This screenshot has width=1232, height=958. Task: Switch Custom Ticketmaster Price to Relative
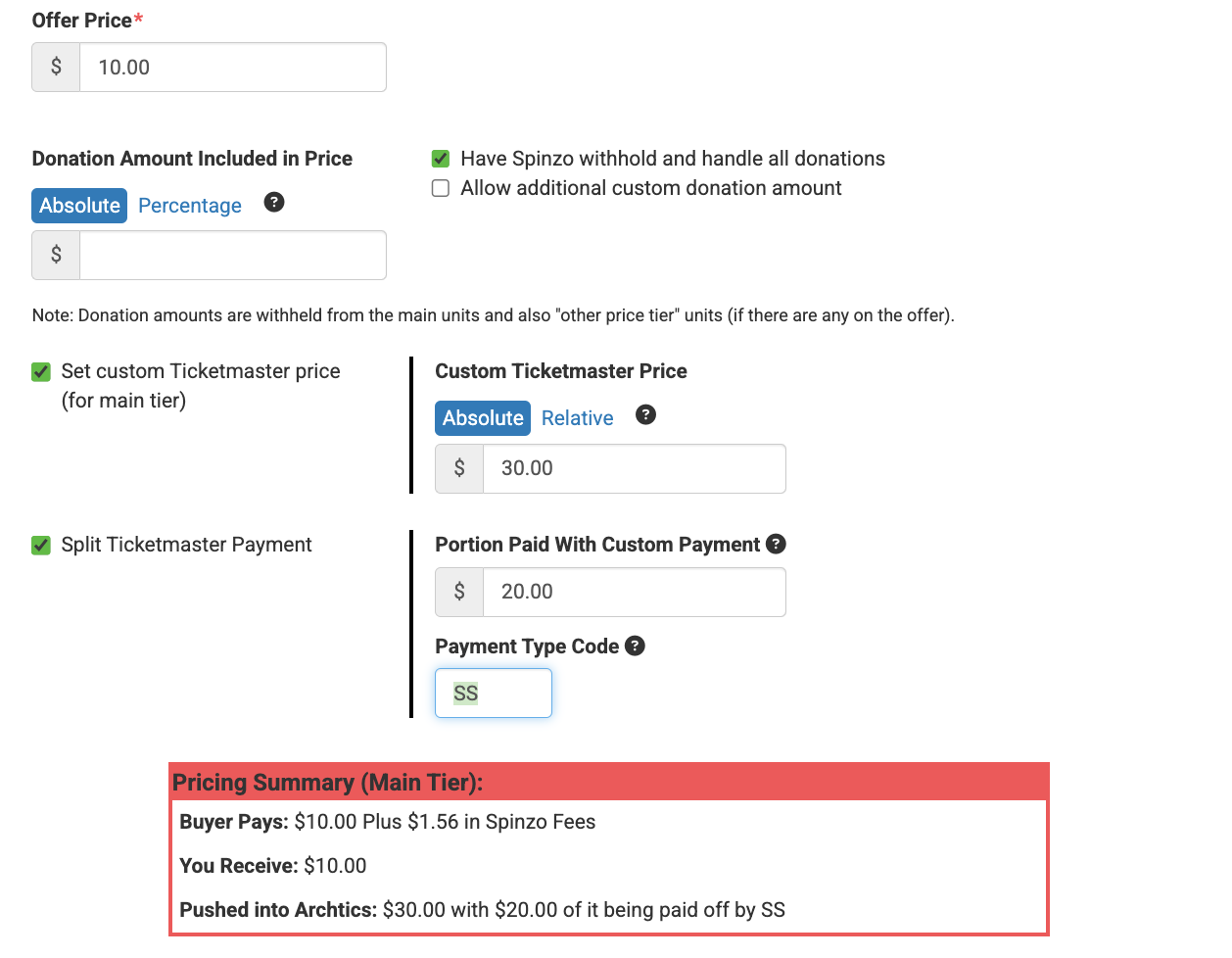(x=578, y=418)
